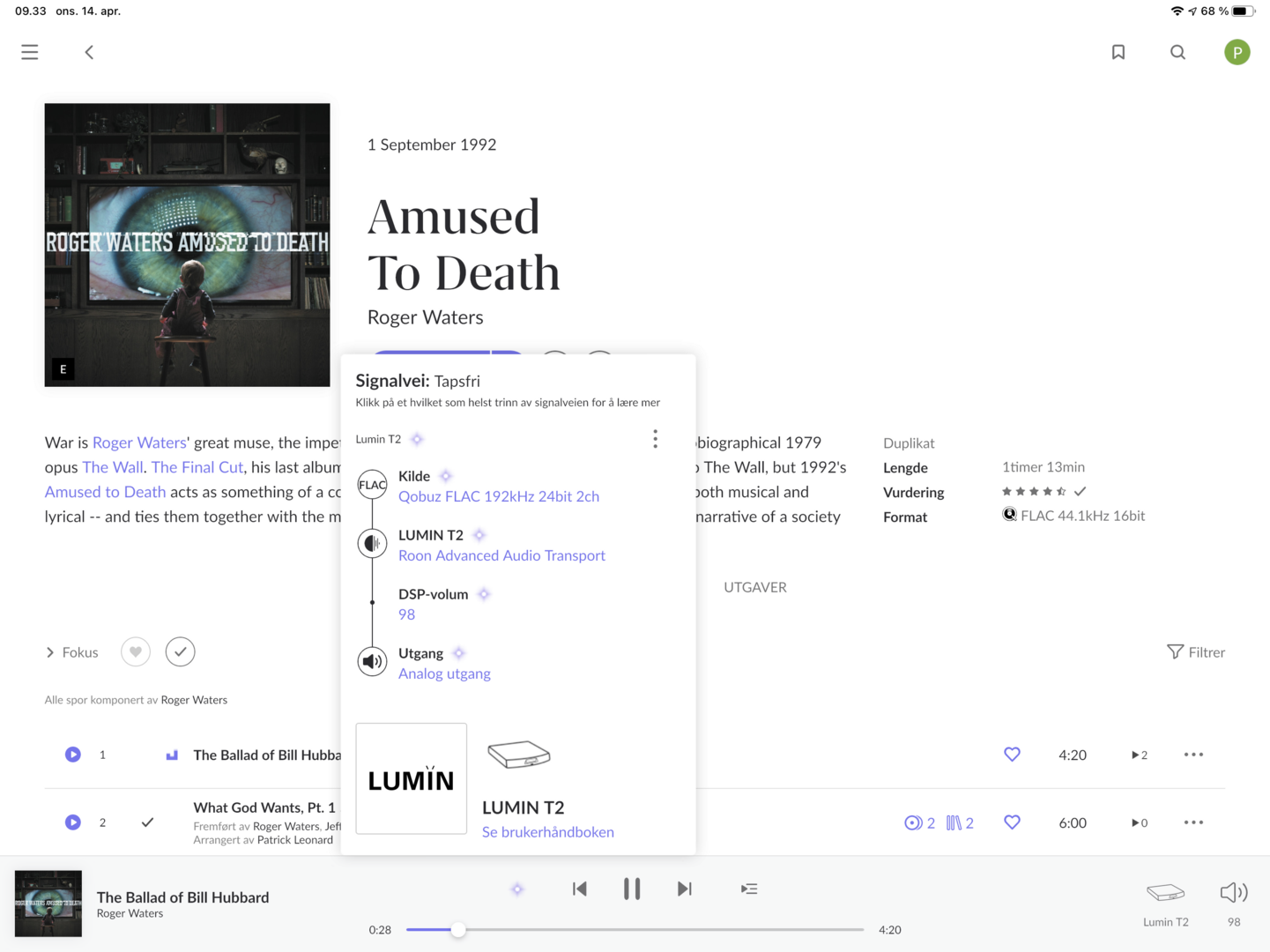Click the battery indicator in status bar
The height and width of the screenshot is (952, 1270).
click(x=1243, y=11)
